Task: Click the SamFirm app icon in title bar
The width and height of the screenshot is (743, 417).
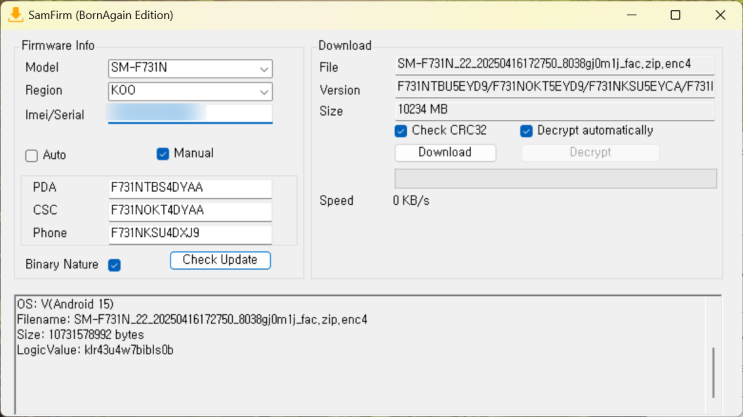Action: pyautogui.click(x=15, y=15)
